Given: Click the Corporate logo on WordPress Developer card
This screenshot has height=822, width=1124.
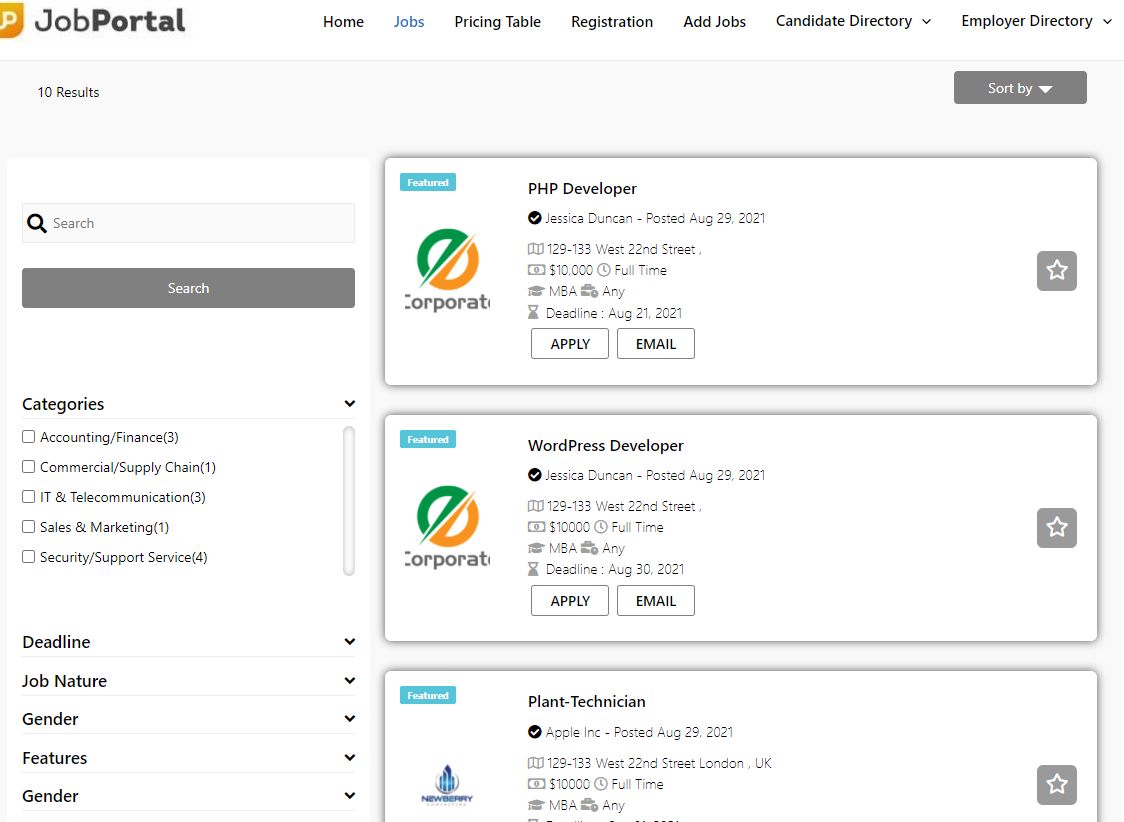Looking at the screenshot, I should (447, 527).
